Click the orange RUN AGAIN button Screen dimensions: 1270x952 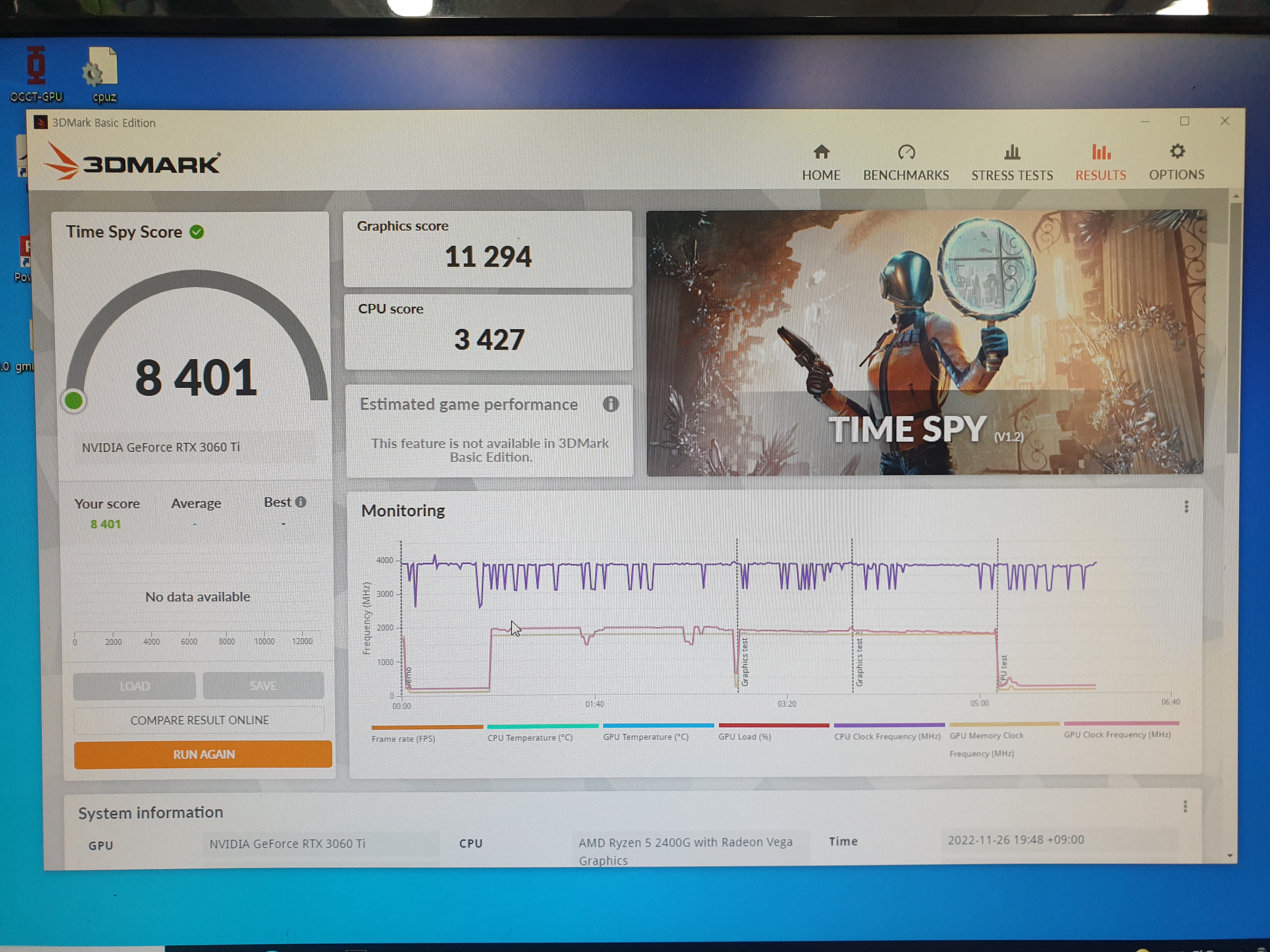point(203,754)
